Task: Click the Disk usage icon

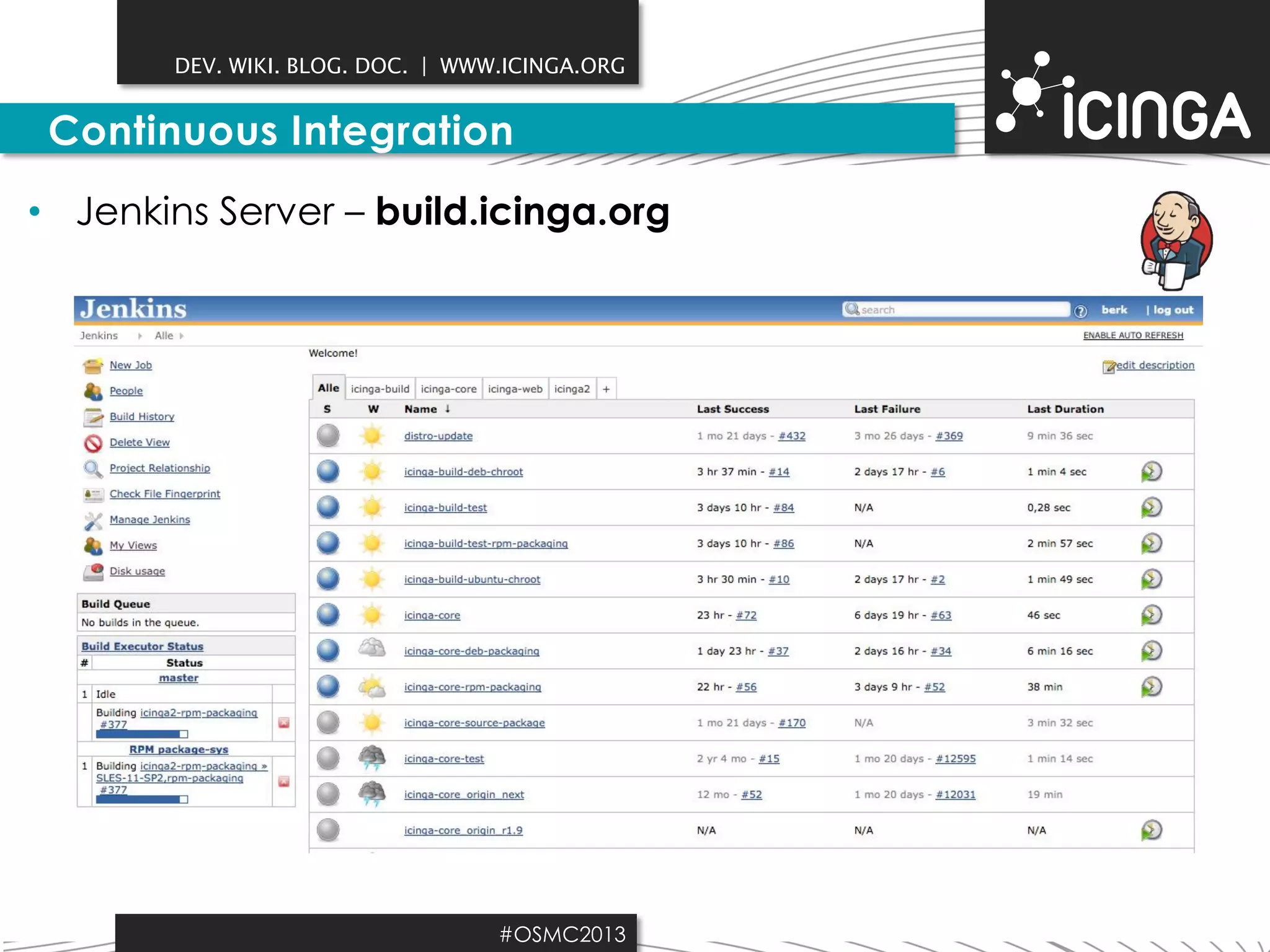Action: (93, 571)
